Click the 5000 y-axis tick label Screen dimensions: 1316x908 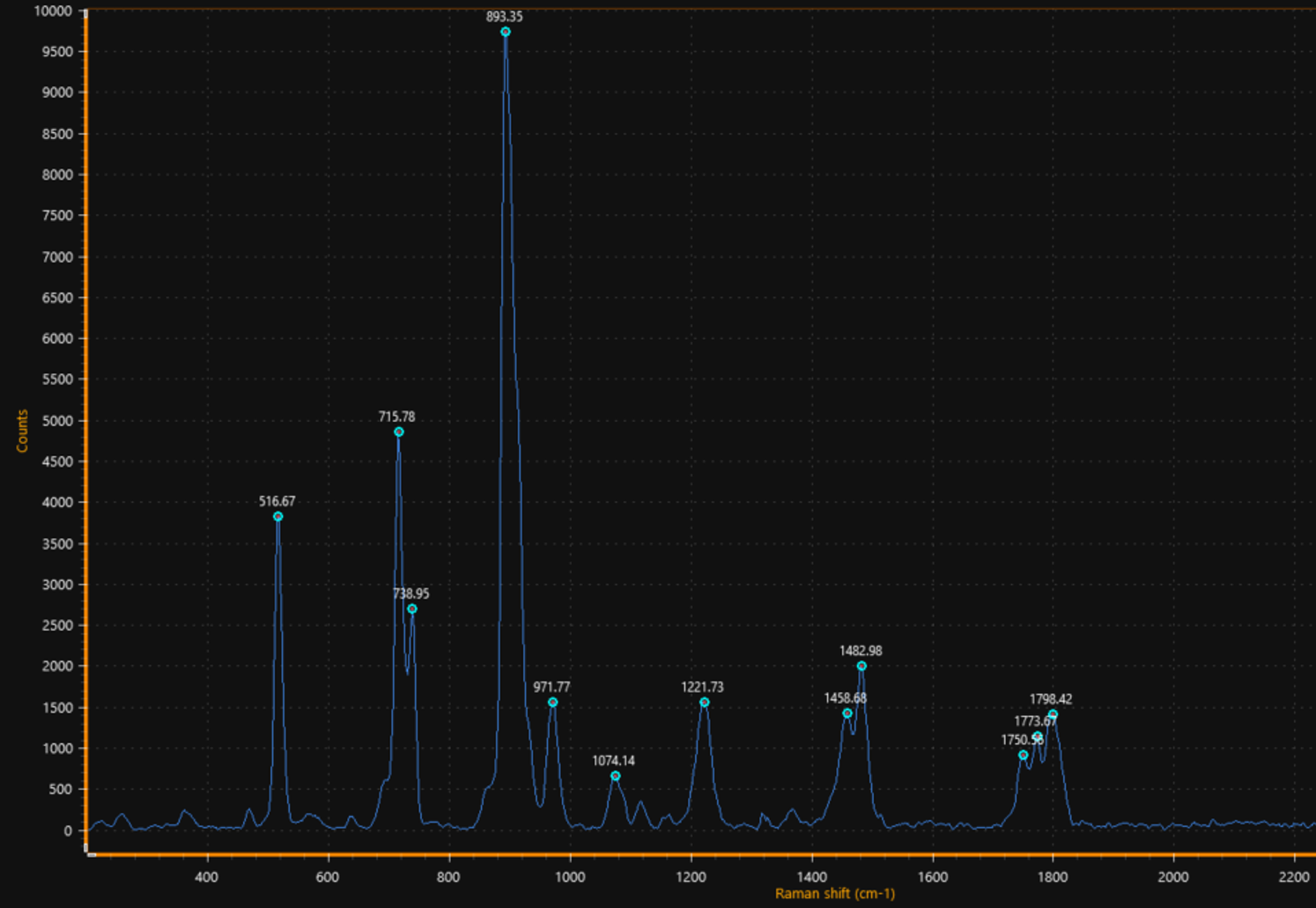56,421
